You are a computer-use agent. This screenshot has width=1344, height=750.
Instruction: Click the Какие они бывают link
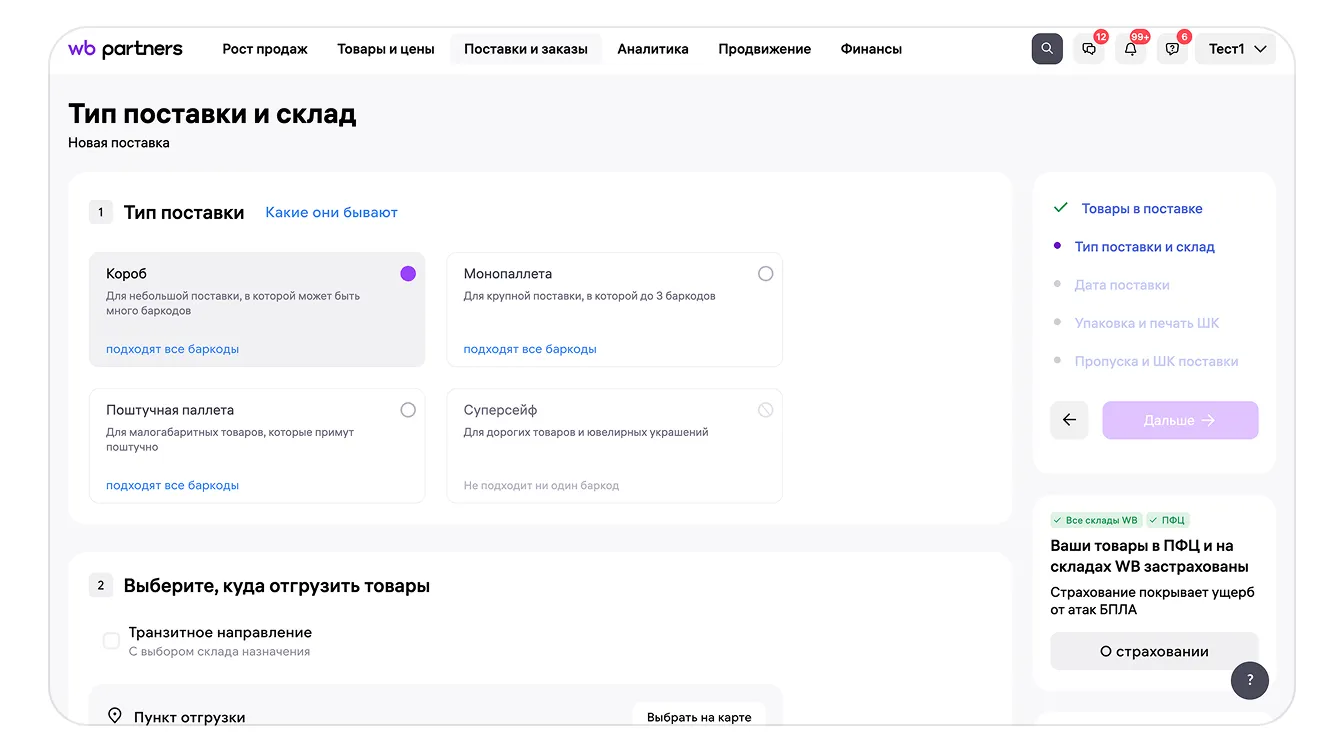331,213
